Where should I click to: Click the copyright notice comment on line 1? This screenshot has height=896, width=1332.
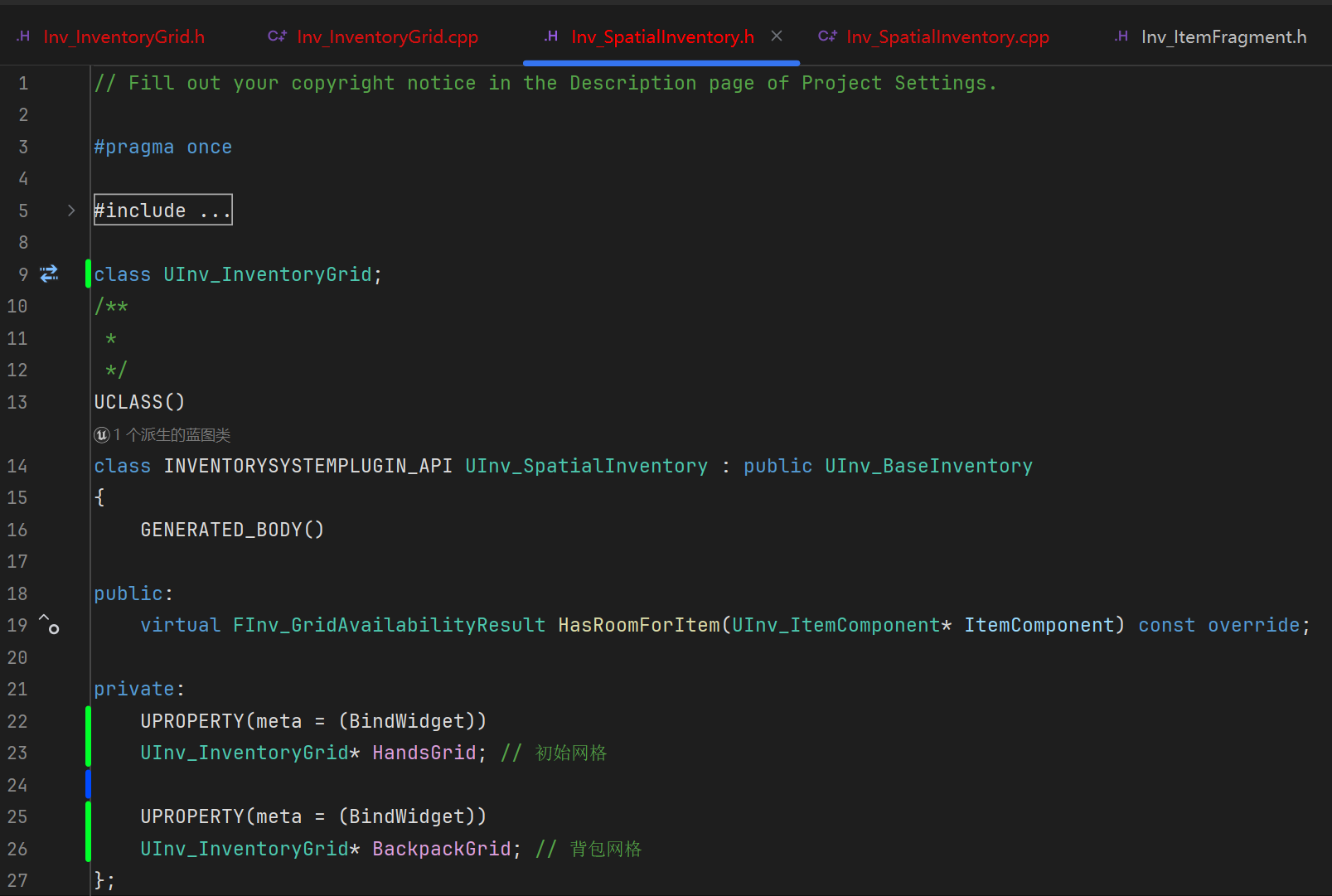click(545, 83)
